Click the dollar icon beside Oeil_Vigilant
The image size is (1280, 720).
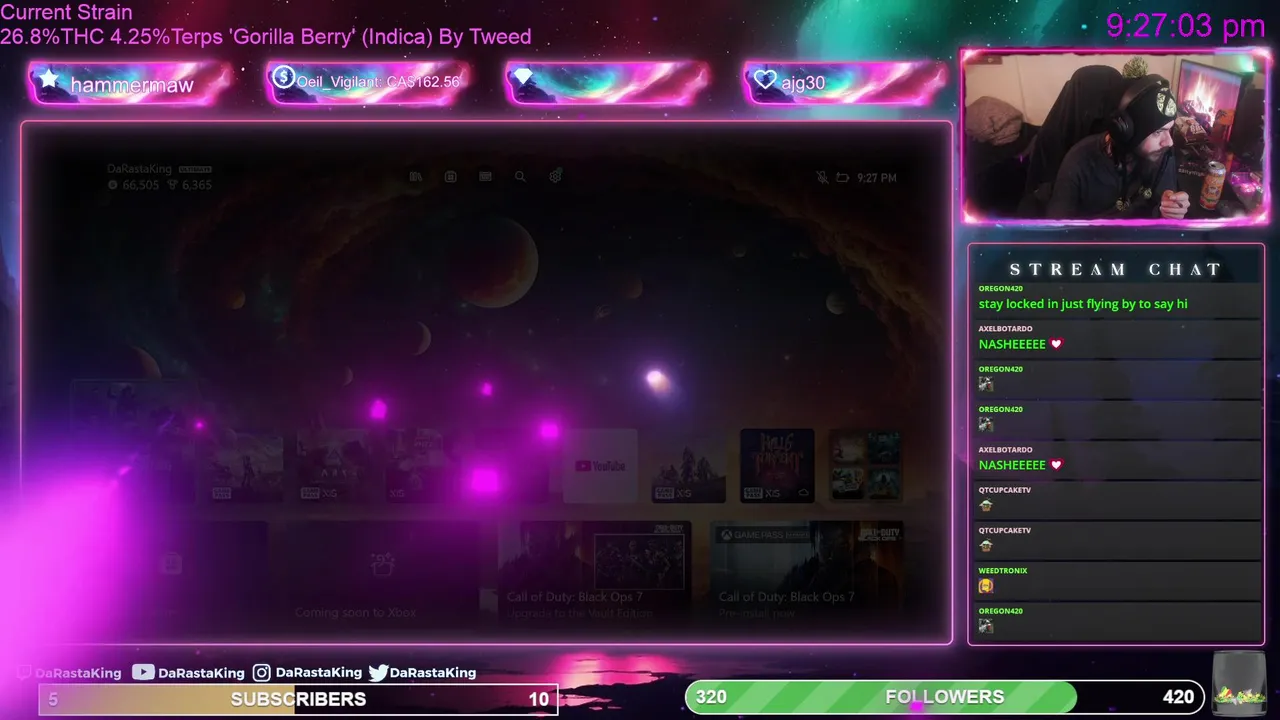[x=283, y=78]
